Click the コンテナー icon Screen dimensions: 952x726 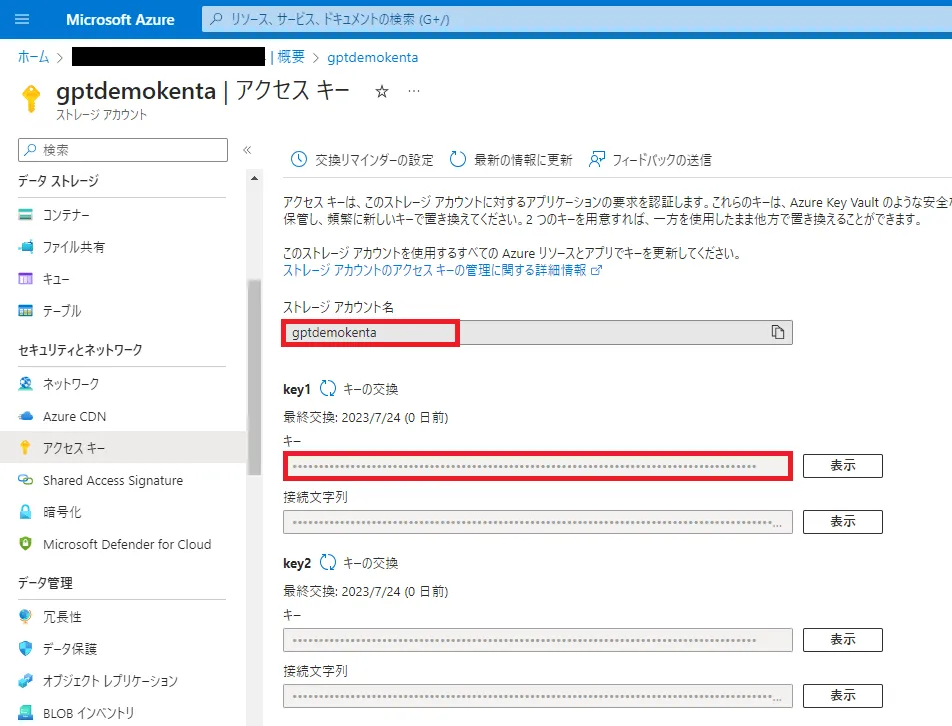26,214
